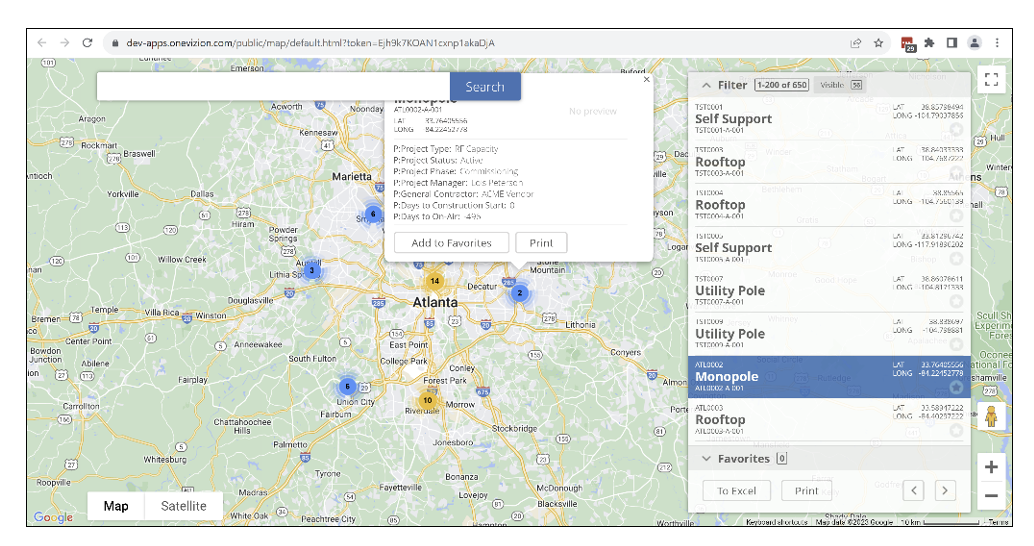The image size is (1034, 546).
Task: Click the 1-200 of 650 counter
Action: coord(781,85)
